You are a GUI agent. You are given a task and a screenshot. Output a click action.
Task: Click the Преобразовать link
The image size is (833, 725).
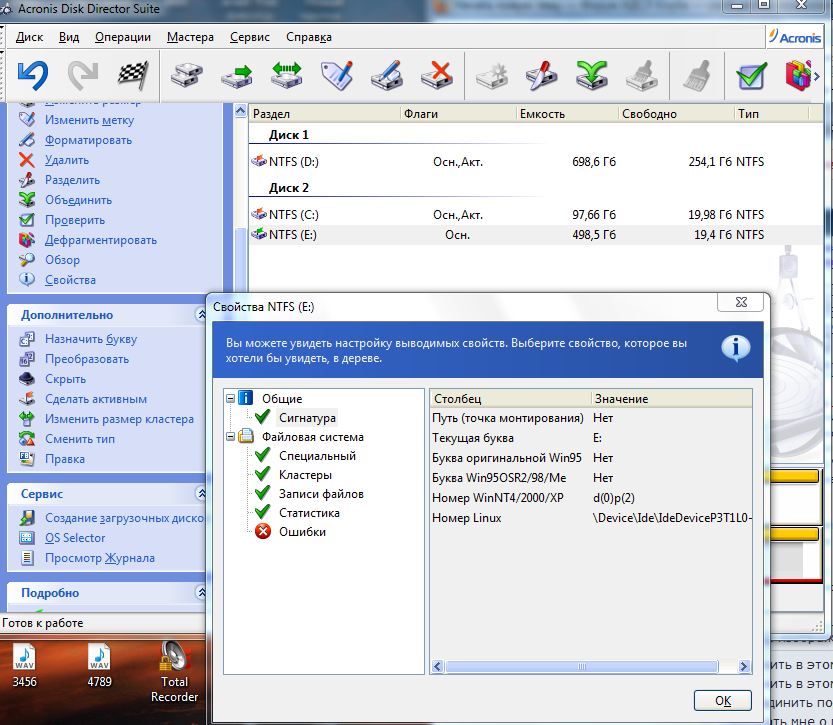coord(87,359)
